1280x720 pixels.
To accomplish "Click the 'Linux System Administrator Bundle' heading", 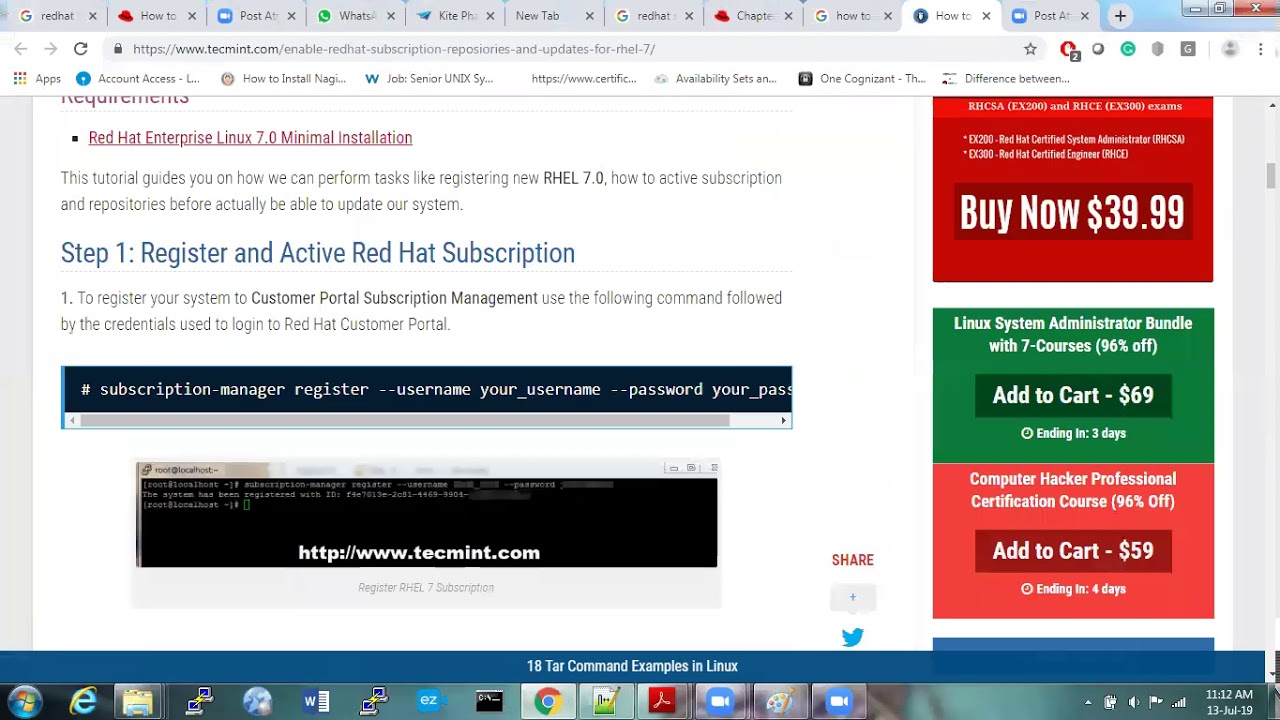I will pos(1073,334).
